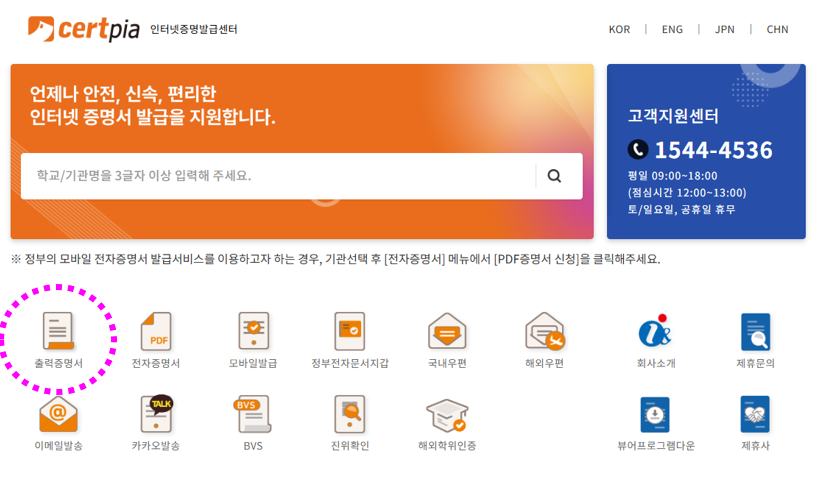Image resolution: width=822 pixels, height=478 pixels.
Task: Click the 1544-4536 support phone number
Action: tap(713, 150)
